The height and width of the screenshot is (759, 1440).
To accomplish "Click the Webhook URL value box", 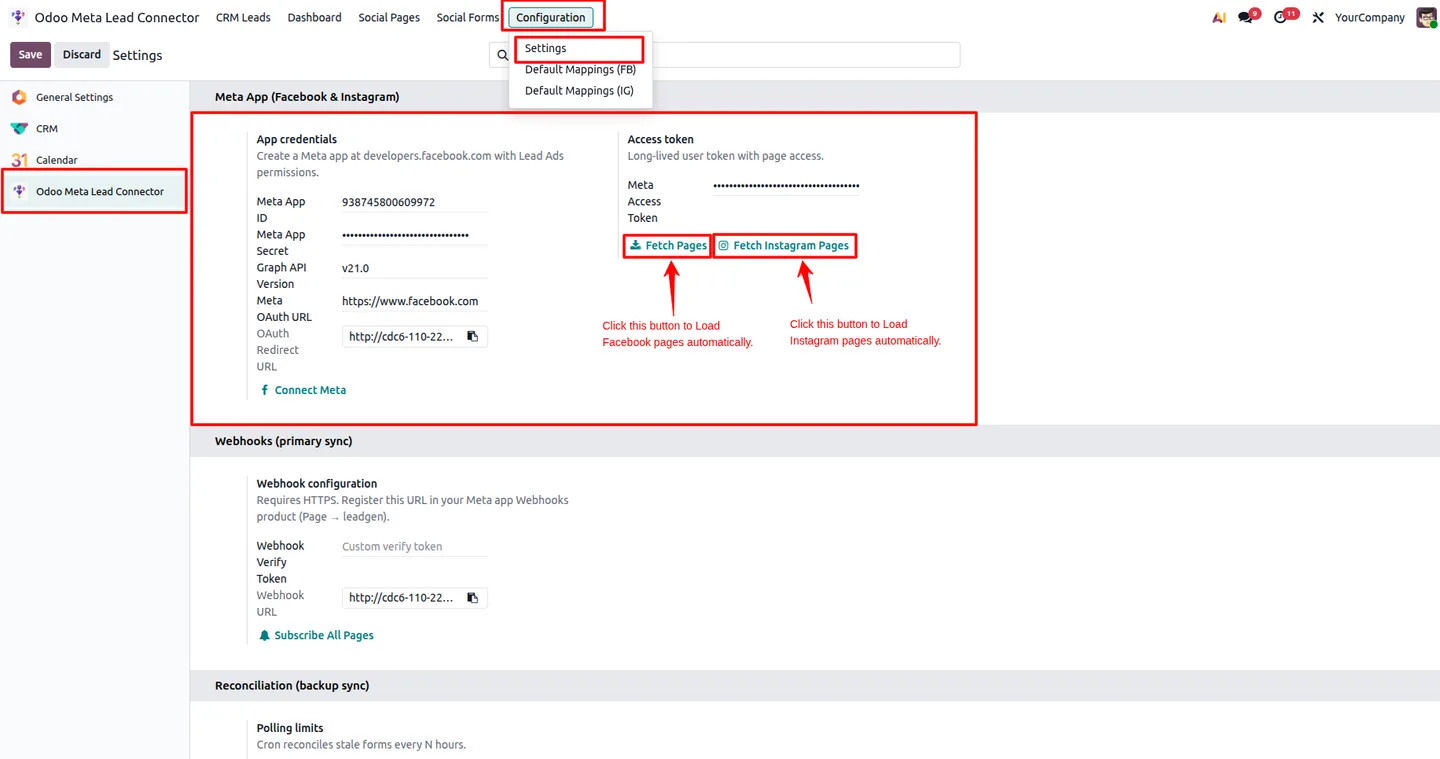I will coord(414,598).
